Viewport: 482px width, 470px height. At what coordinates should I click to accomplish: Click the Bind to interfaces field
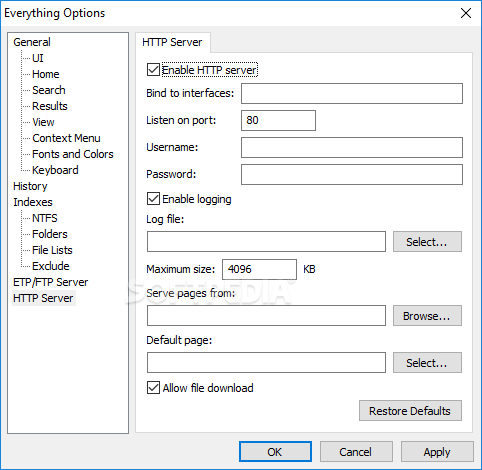pyautogui.click(x=352, y=93)
